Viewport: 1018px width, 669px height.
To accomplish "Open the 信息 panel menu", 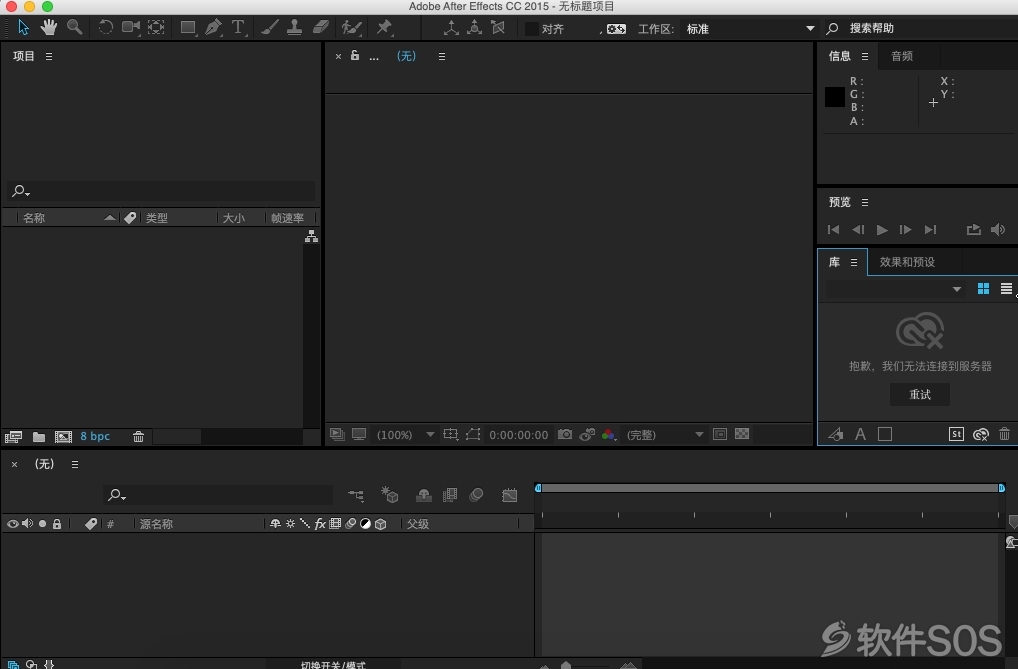I will click(x=865, y=57).
